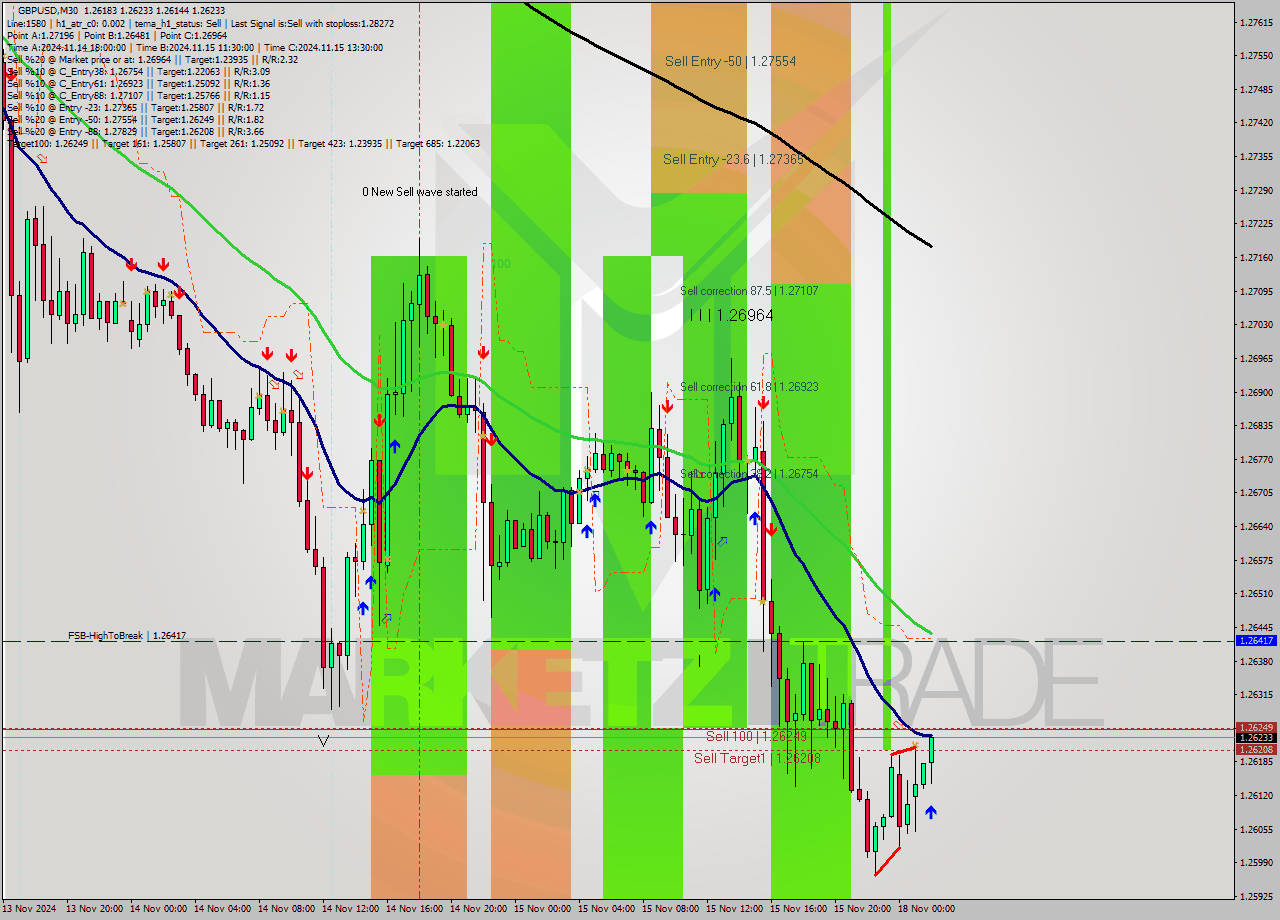Viewport: 1280px width, 920px height.
Task: Click the 'Sell 100 | 1.26249' label
Action: [756, 736]
